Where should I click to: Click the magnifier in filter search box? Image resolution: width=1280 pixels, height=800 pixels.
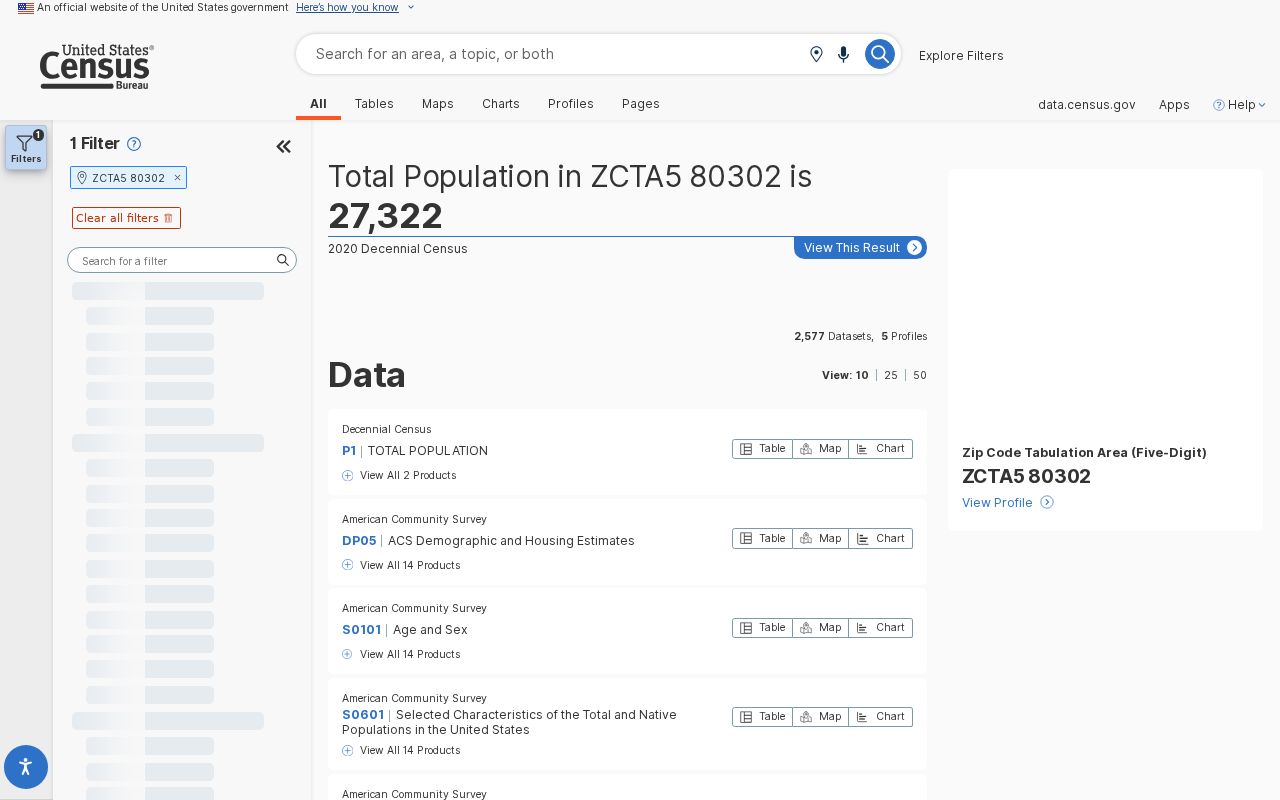click(x=283, y=260)
